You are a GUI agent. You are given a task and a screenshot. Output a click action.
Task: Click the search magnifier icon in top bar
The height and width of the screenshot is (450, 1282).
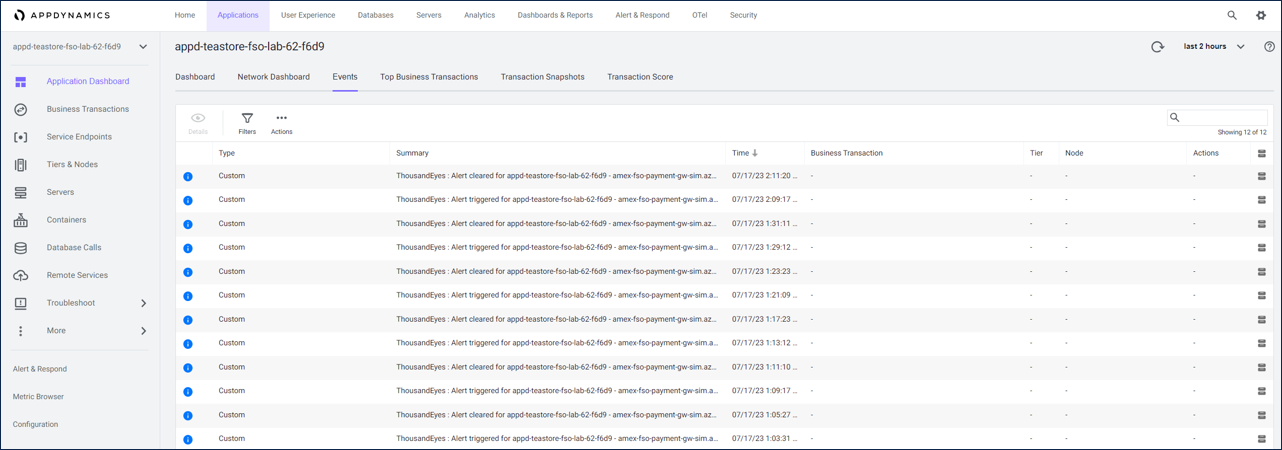pyautogui.click(x=1232, y=16)
